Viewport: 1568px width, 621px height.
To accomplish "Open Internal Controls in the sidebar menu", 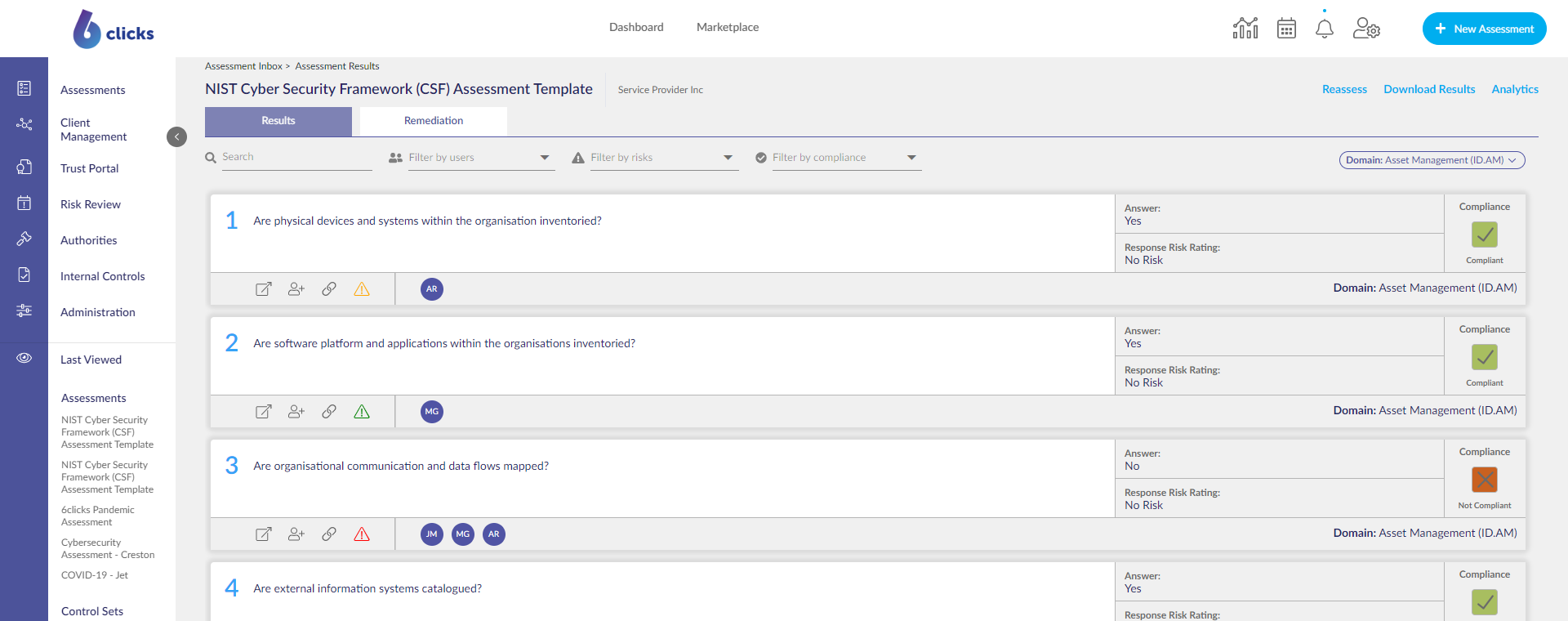I will 103,276.
